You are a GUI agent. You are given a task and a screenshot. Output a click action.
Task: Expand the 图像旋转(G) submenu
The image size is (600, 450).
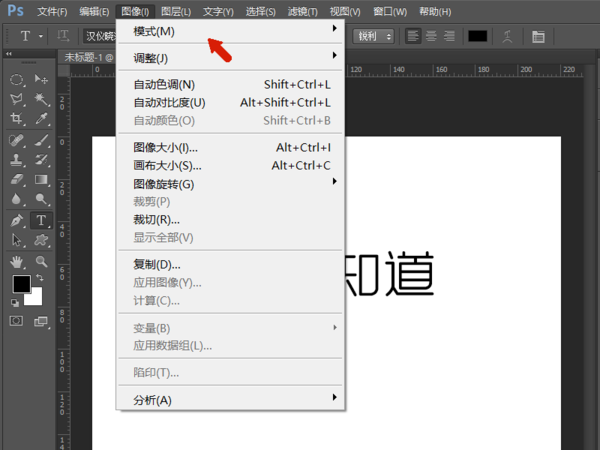tap(230, 184)
